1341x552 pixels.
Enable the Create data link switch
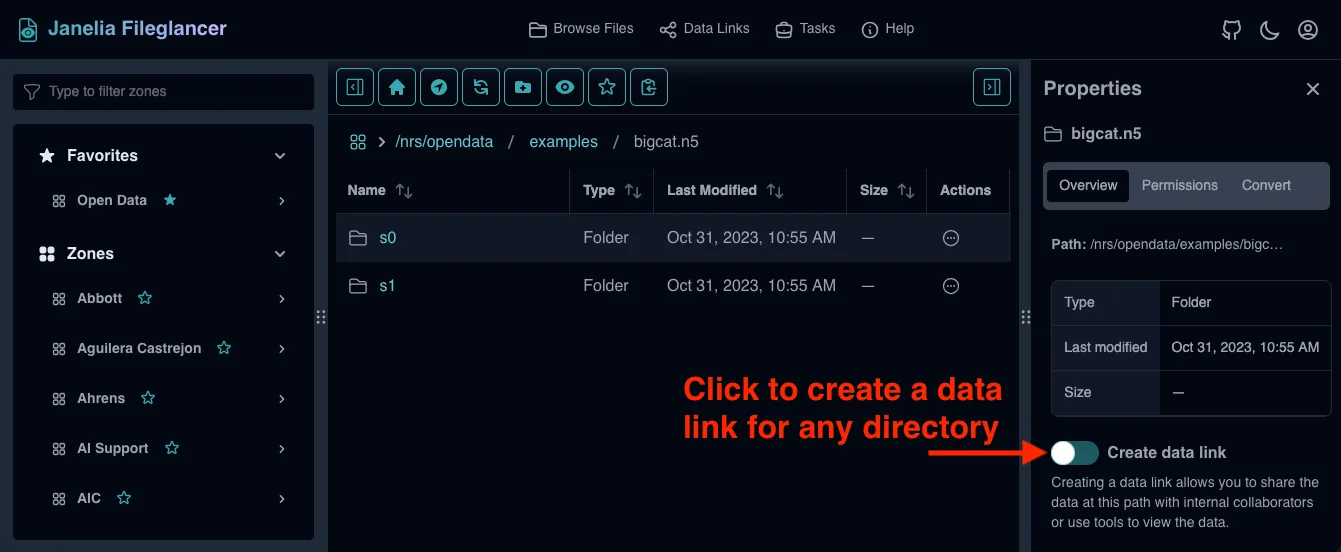tap(1074, 453)
